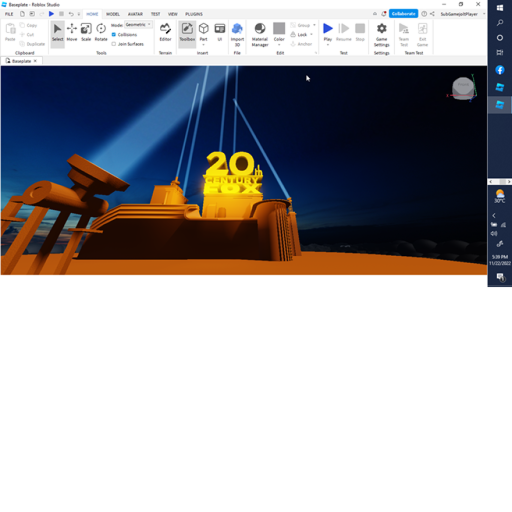Click the view orientation cube in viewport
The image size is (512, 512).
(463, 88)
